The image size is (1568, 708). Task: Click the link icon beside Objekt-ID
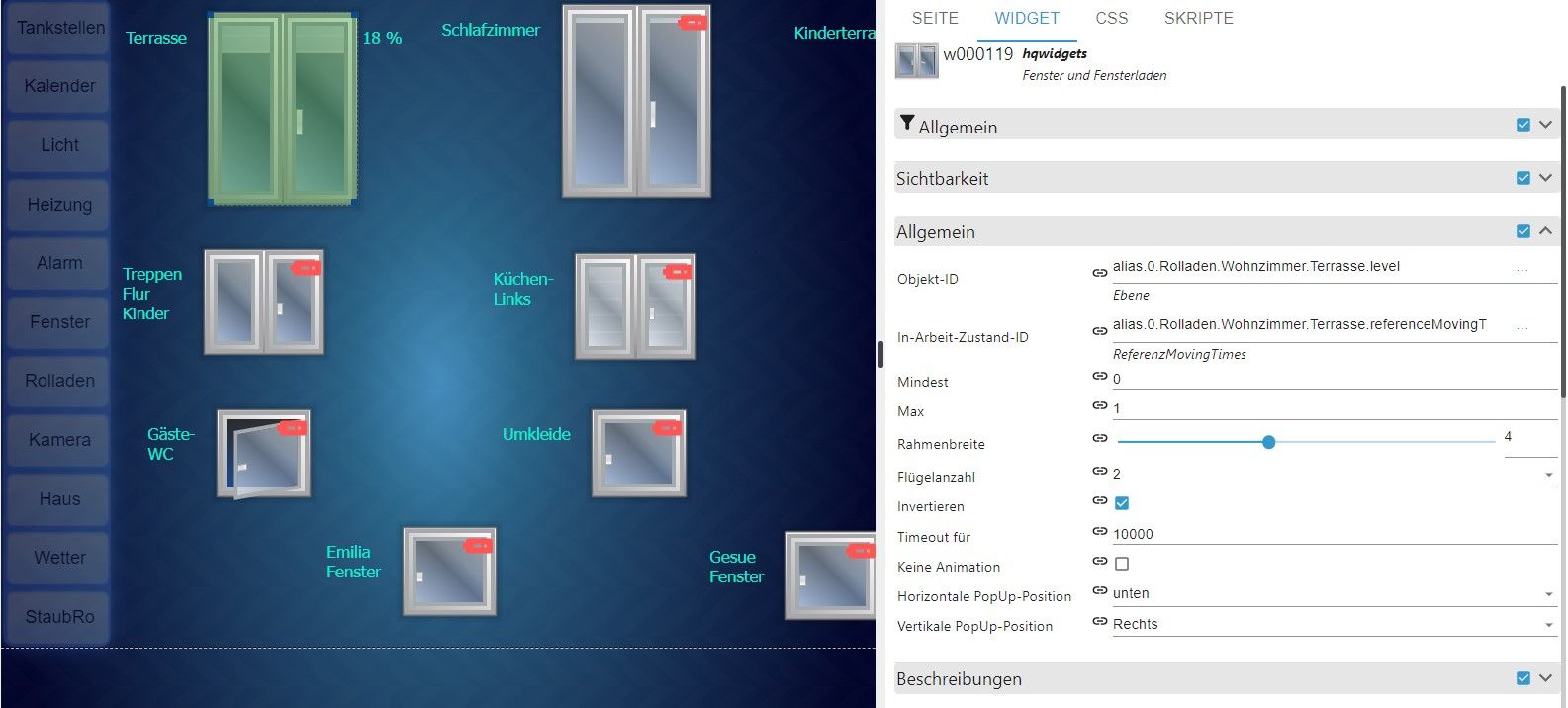1099,272
